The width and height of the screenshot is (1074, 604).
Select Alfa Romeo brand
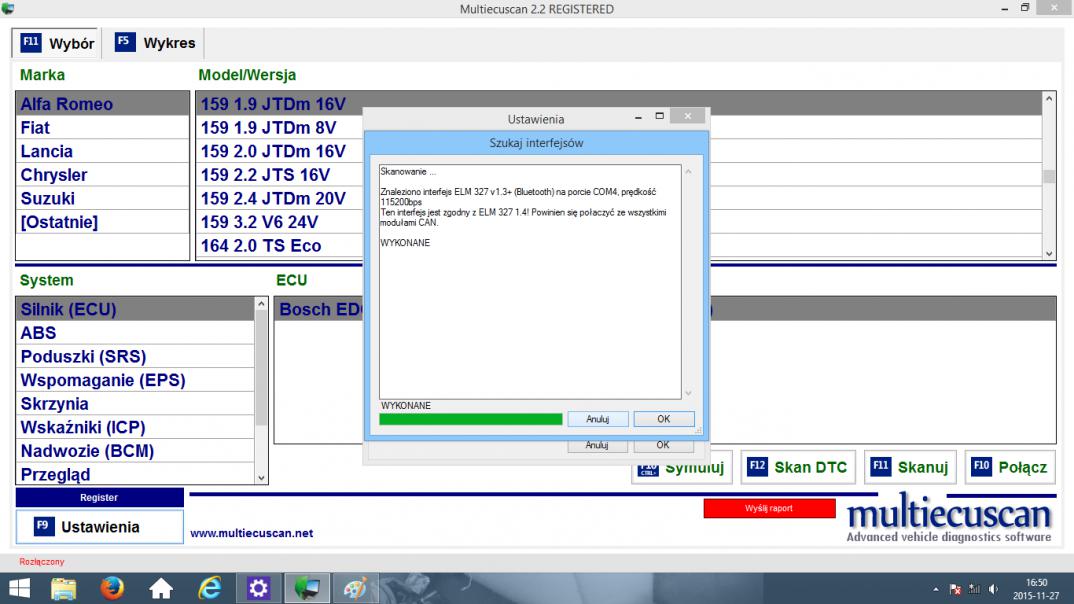(103, 104)
